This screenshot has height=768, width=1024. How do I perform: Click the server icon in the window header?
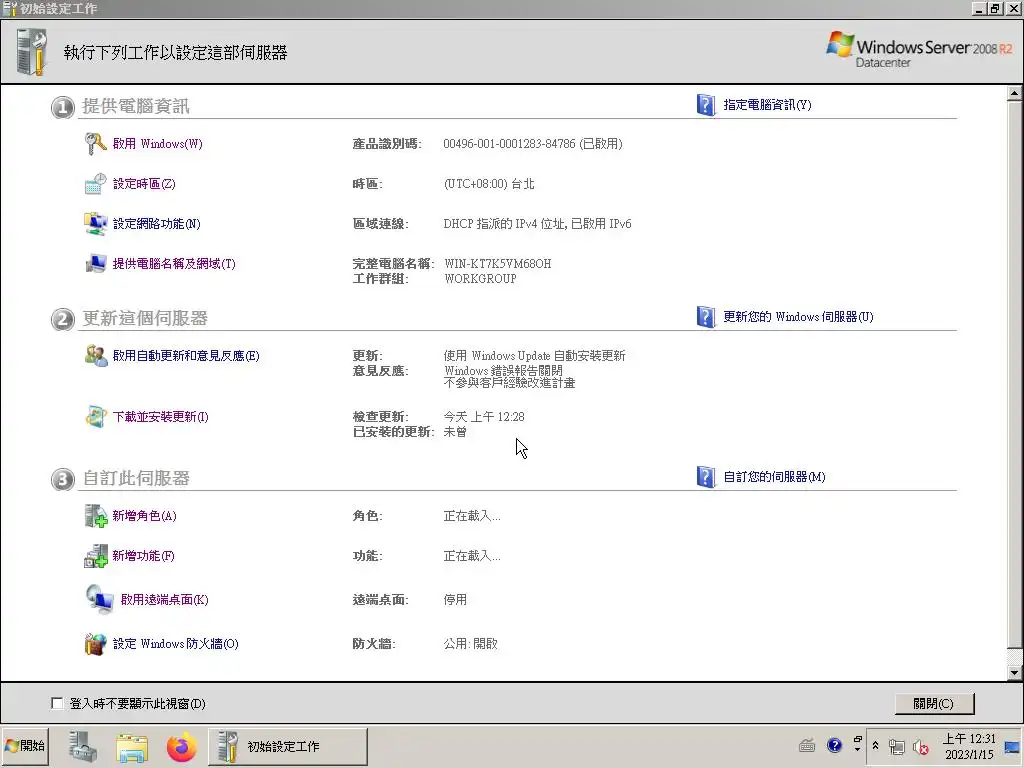(31, 52)
